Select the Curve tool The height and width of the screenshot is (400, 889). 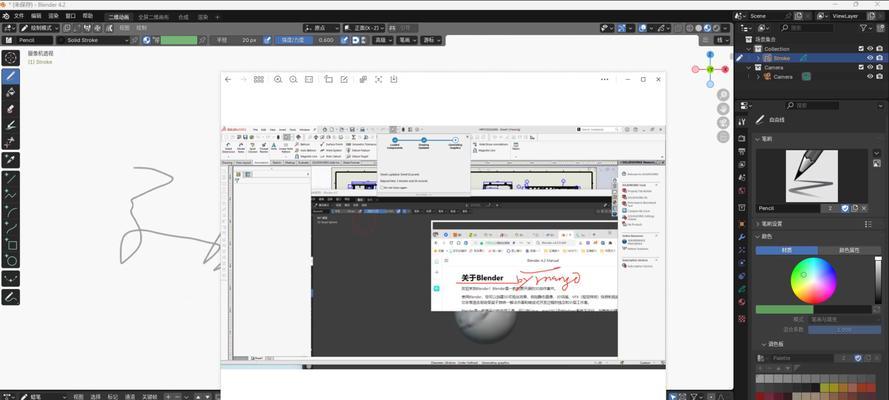[x=11, y=228]
